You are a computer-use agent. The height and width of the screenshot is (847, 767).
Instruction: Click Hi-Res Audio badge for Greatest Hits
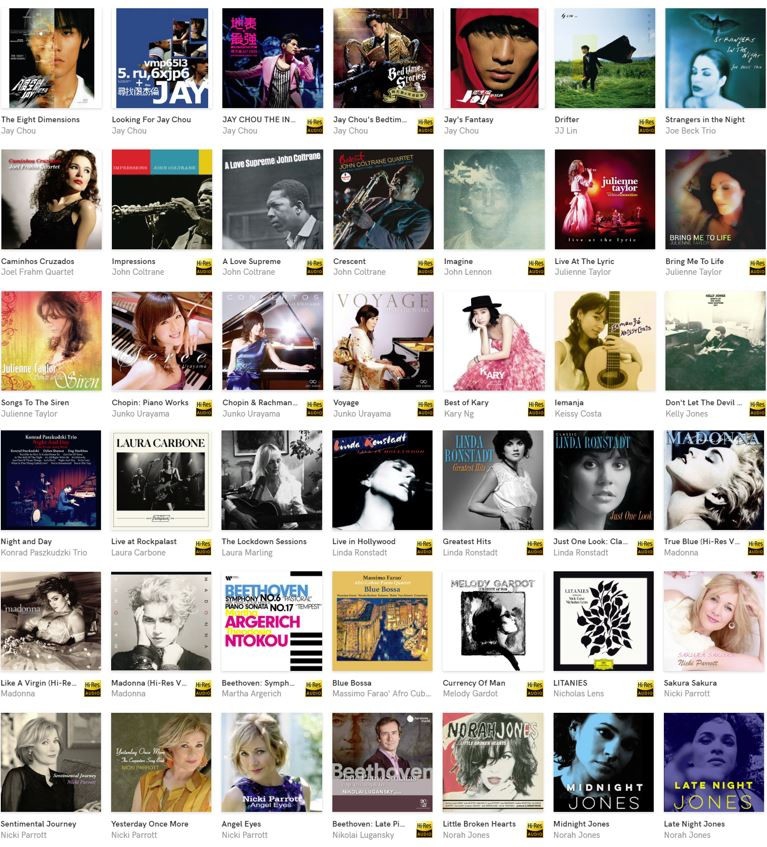(x=535, y=547)
